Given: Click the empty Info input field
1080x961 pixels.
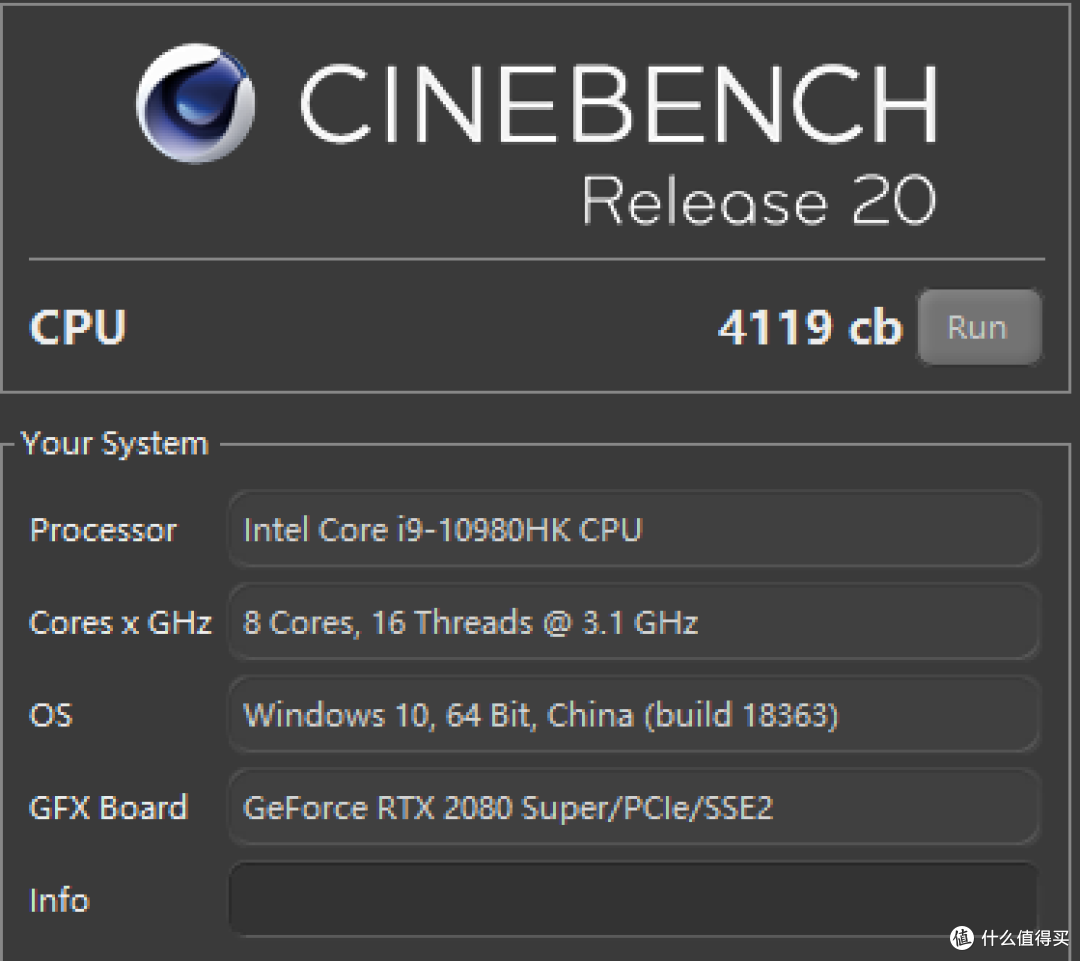Looking at the screenshot, I should [x=633, y=899].
